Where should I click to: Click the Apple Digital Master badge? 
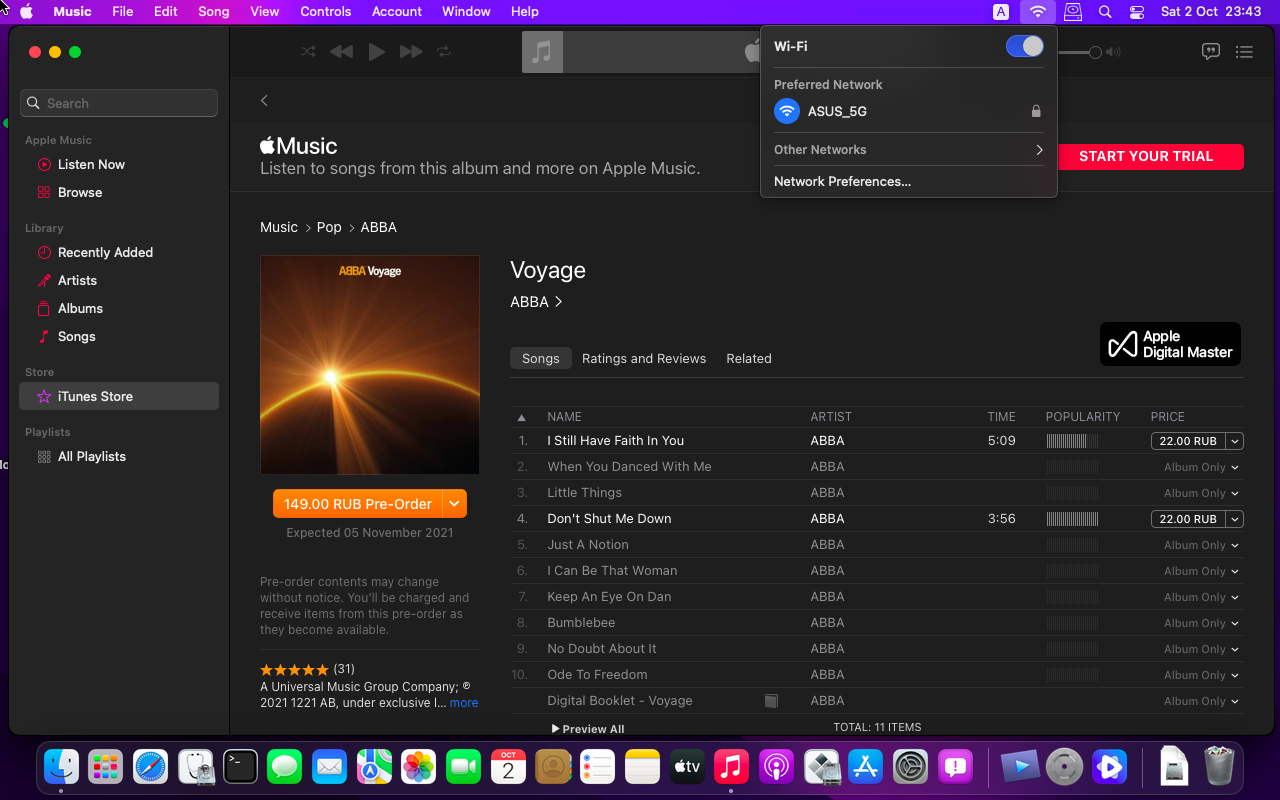(1170, 344)
